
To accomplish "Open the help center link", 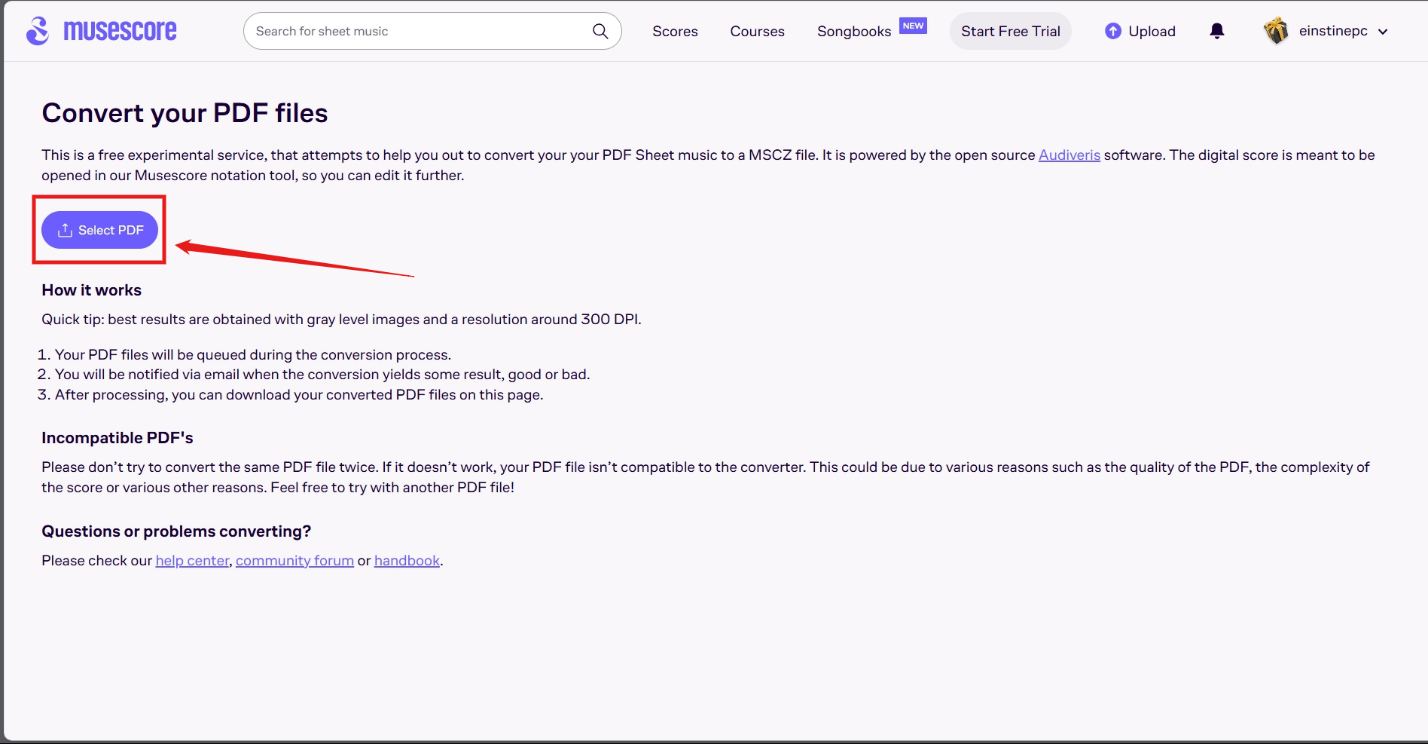I will click(192, 561).
